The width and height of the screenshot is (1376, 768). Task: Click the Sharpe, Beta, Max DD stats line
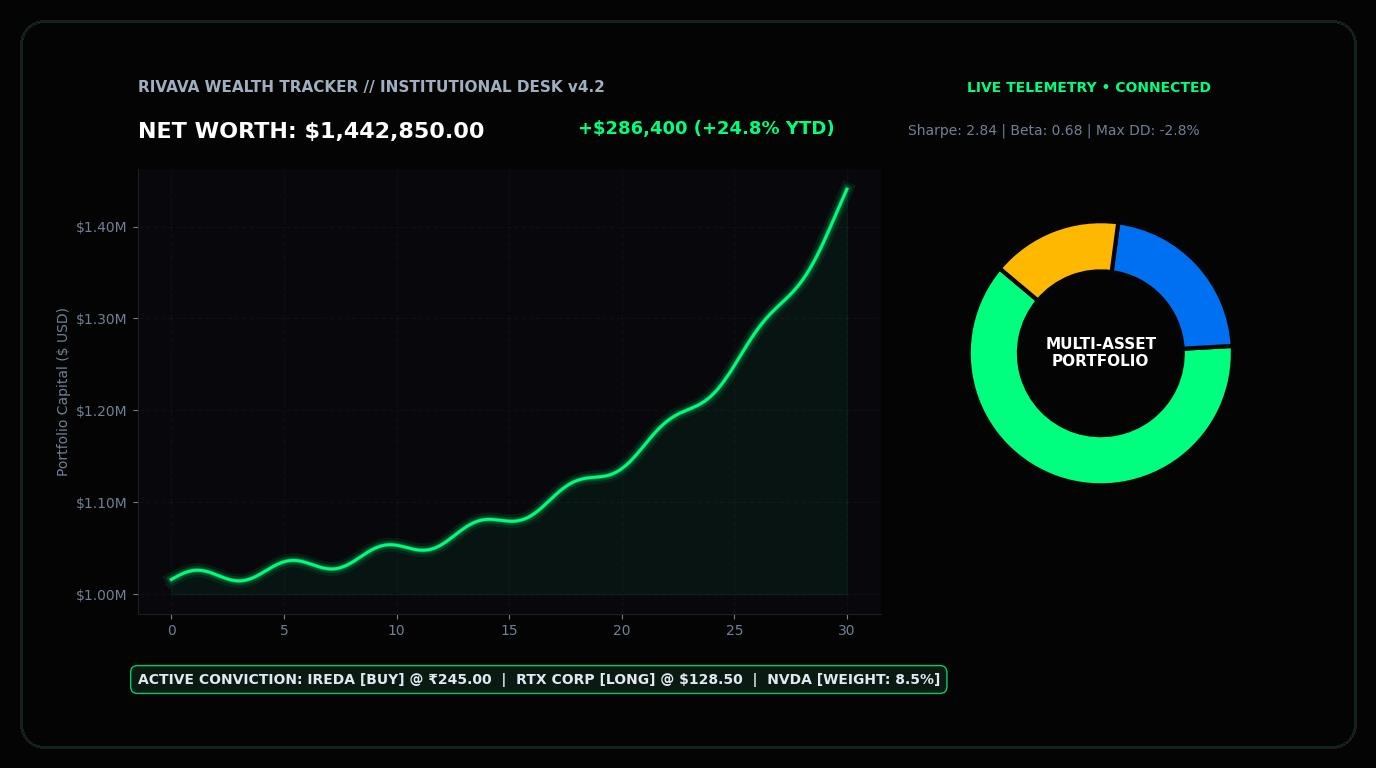(1053, 130)
